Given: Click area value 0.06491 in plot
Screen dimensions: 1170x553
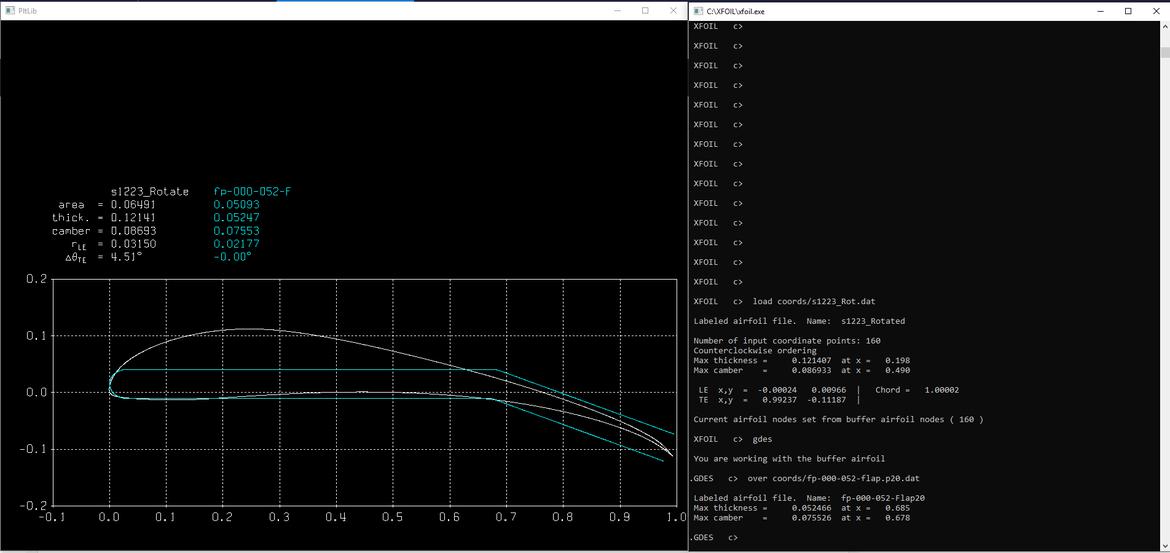Looking at the screenshot, I should pos(134,204).
